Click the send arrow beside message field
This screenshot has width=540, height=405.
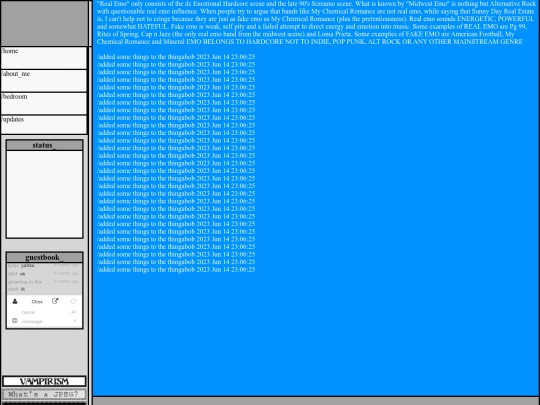click(75, 321)
